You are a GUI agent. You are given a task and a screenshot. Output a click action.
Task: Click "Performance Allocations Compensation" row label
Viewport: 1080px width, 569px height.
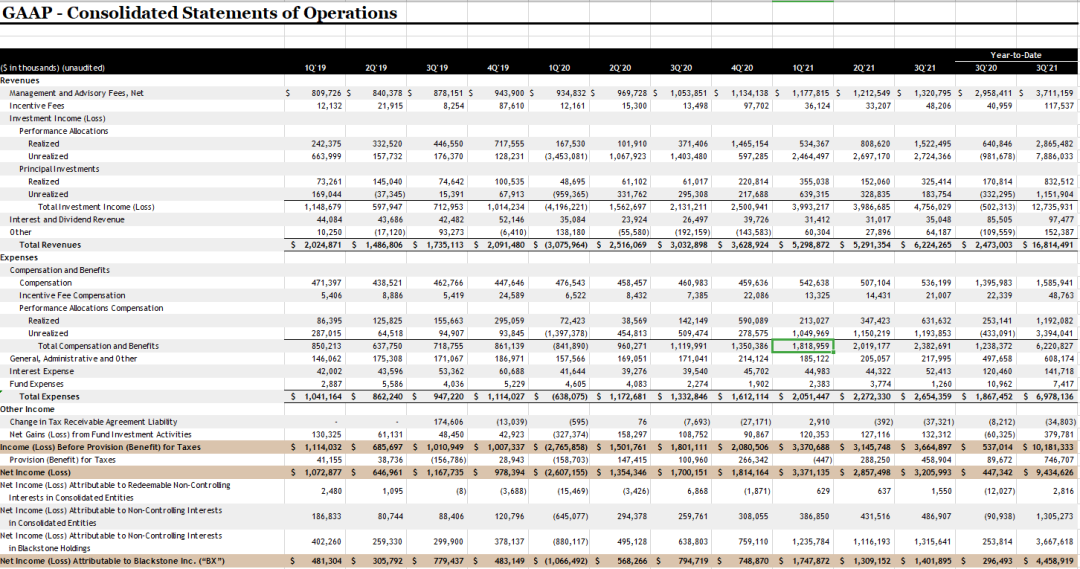(91, 308)
